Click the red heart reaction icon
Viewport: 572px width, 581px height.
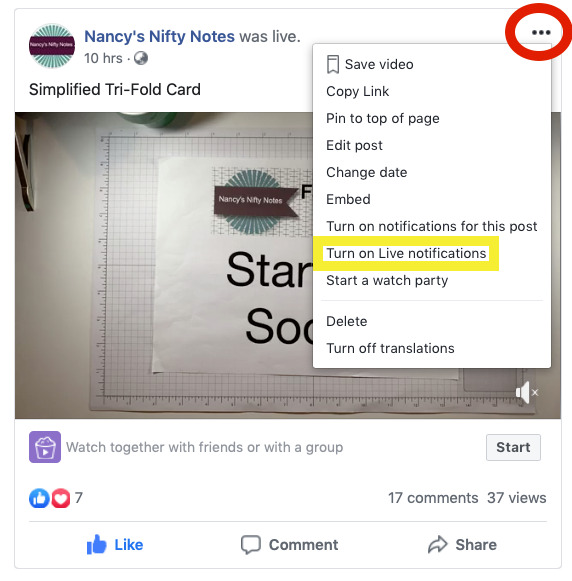point(60,498)
